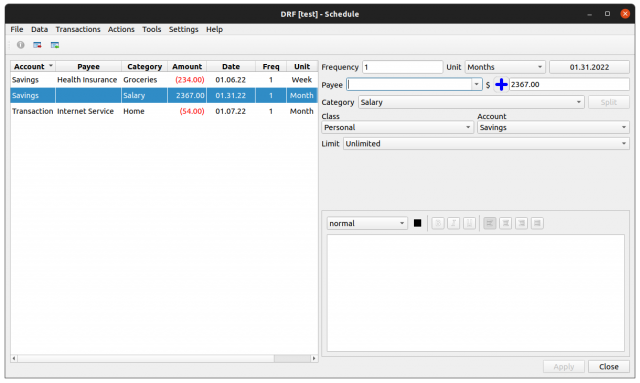Open the File menu
Viewport: 640px width, 383px height.
coord(17,29)
